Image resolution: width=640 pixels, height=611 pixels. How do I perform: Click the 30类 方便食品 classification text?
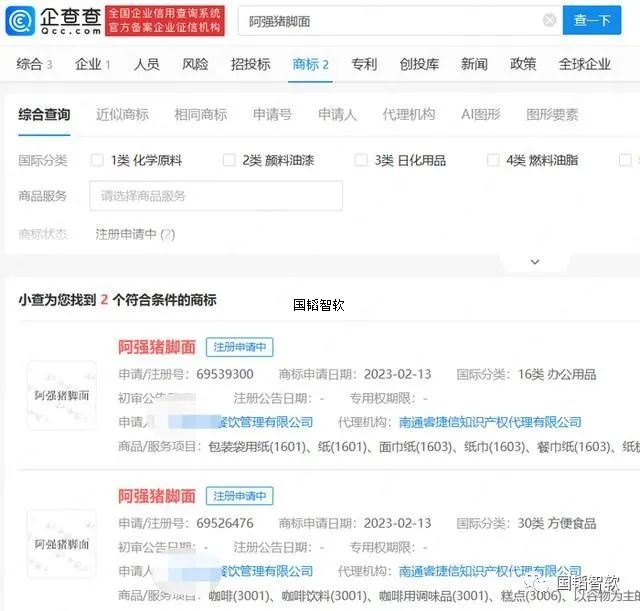pos(557,523)
